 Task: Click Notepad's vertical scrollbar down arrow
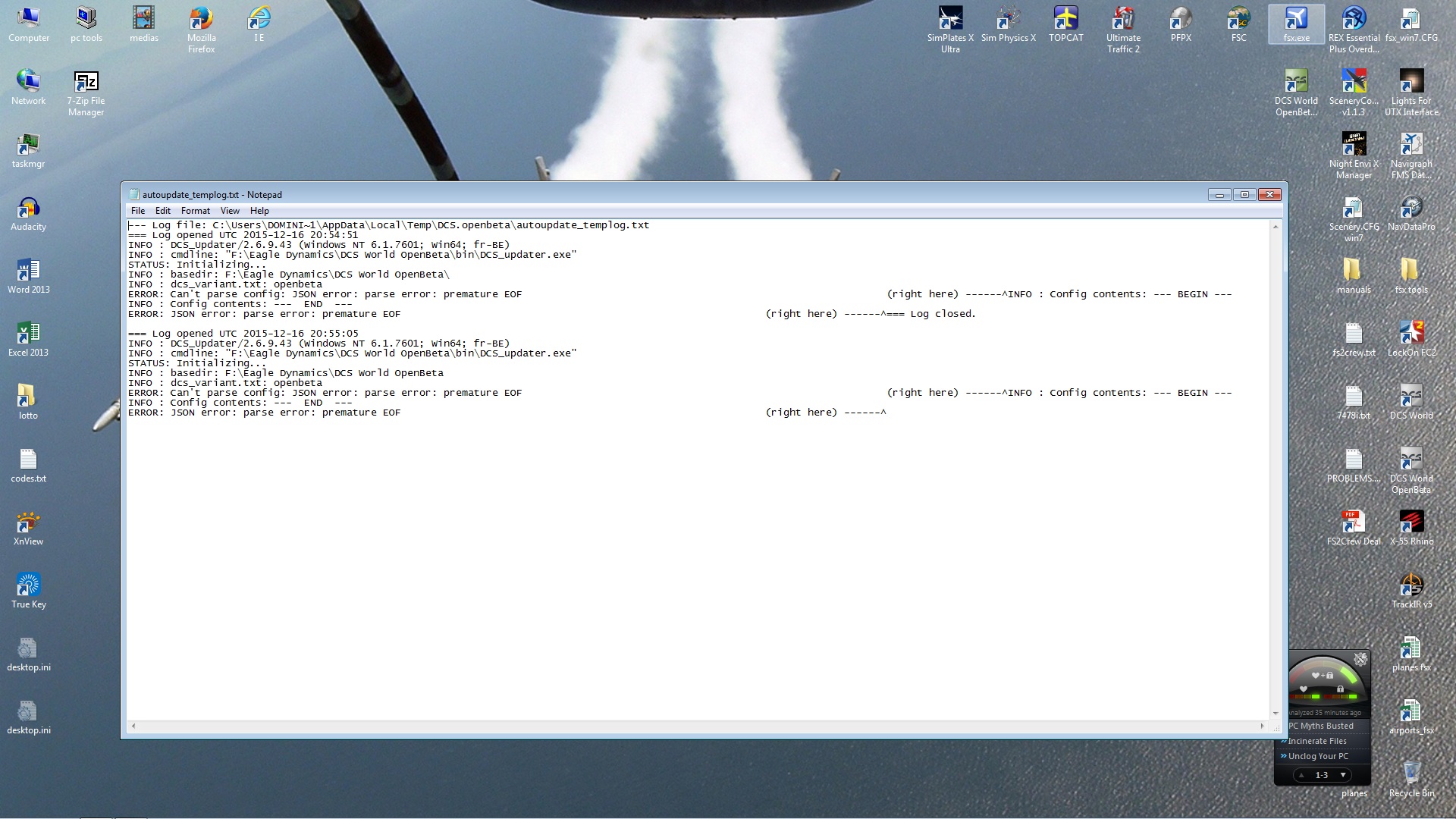click(1276, 714)
